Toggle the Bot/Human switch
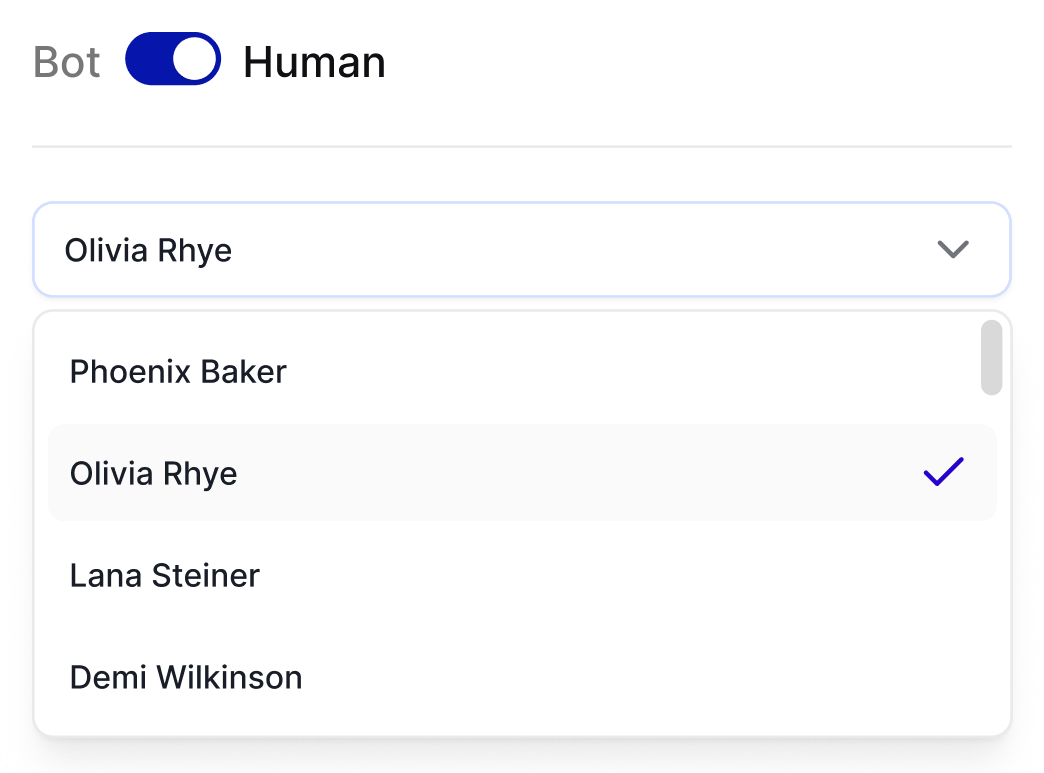 pyautogui.click(x=172, y=60)
